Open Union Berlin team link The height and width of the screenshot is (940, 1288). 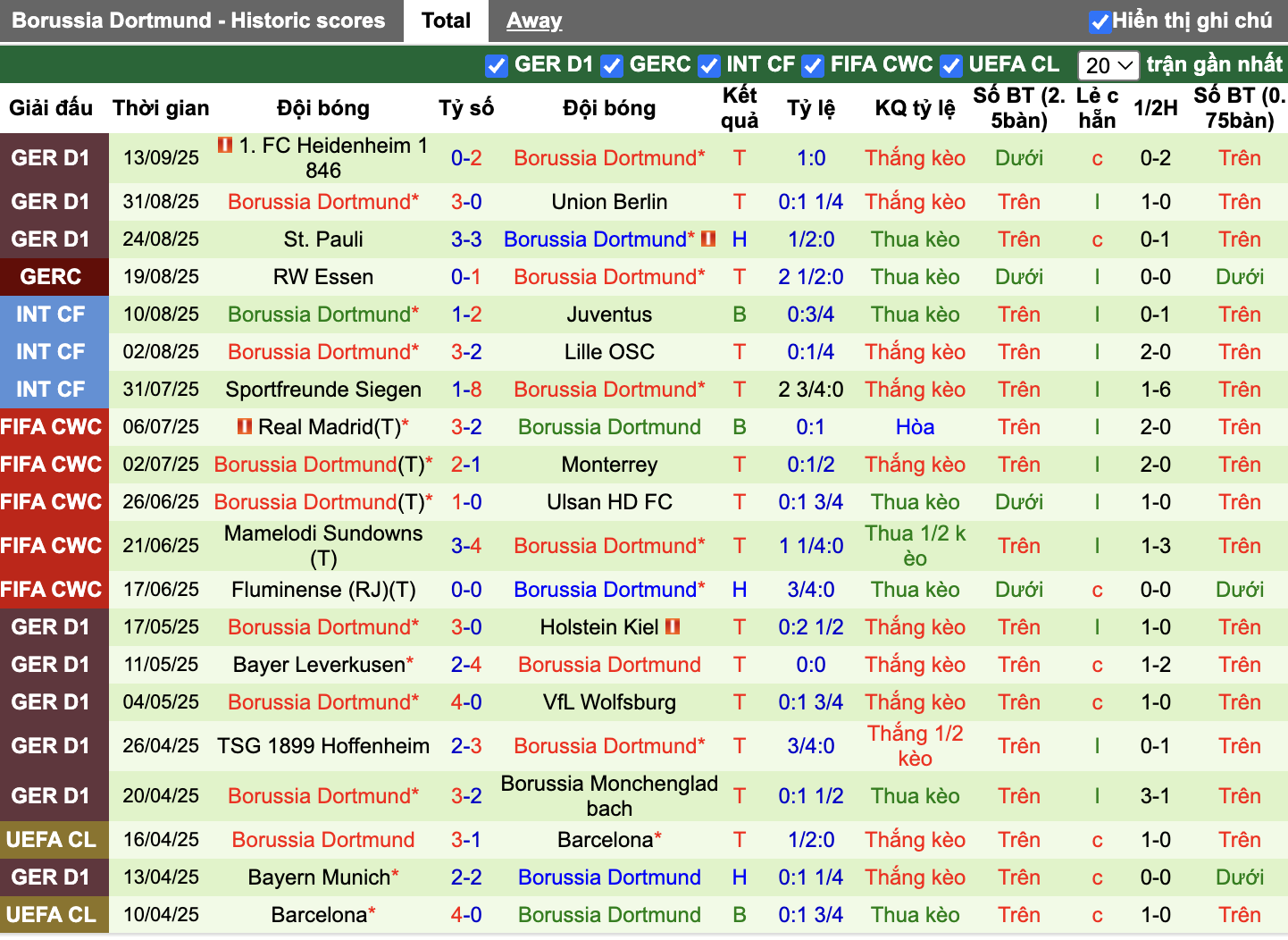[609, 202]
